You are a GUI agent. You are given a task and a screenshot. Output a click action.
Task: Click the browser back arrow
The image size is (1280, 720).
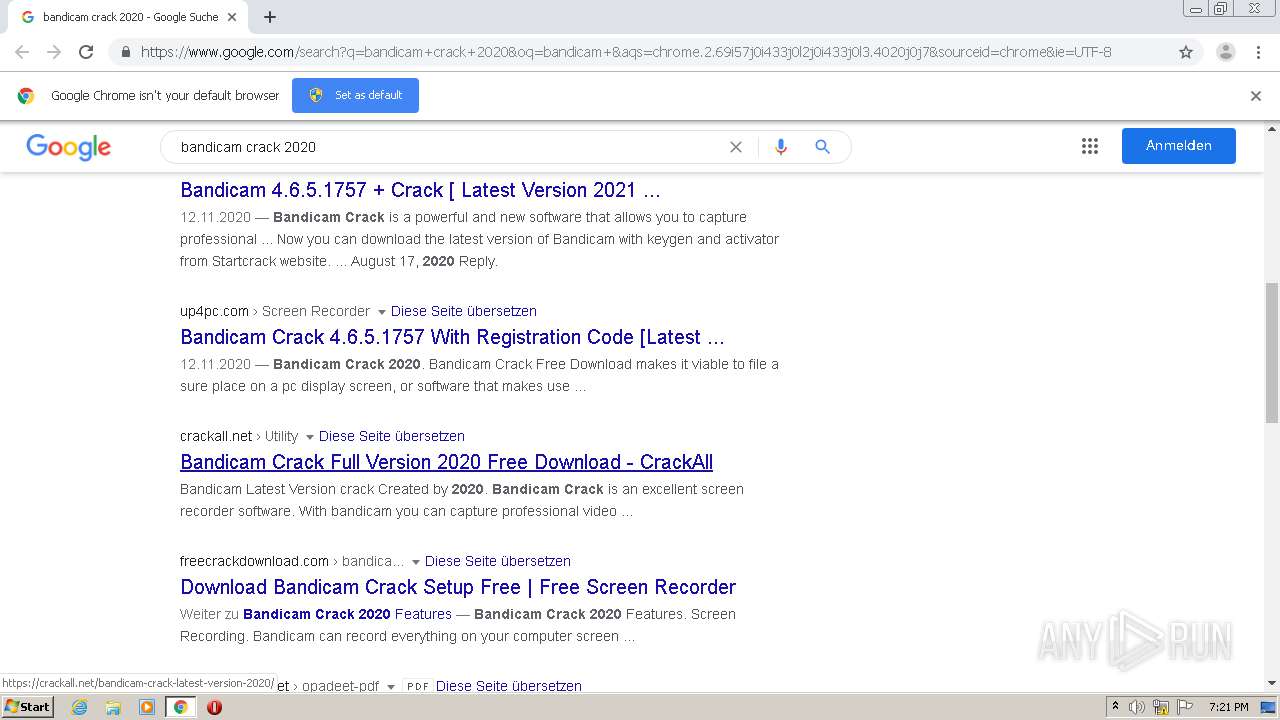click(22, 52)
